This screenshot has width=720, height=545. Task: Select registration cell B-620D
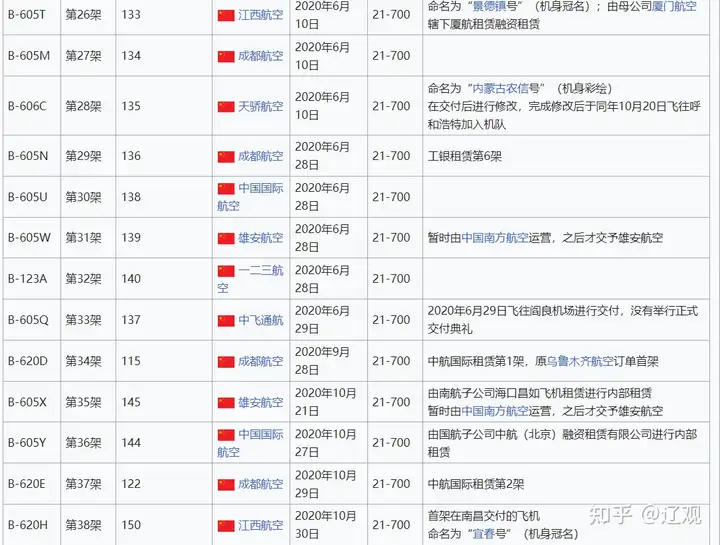(32, 361)
